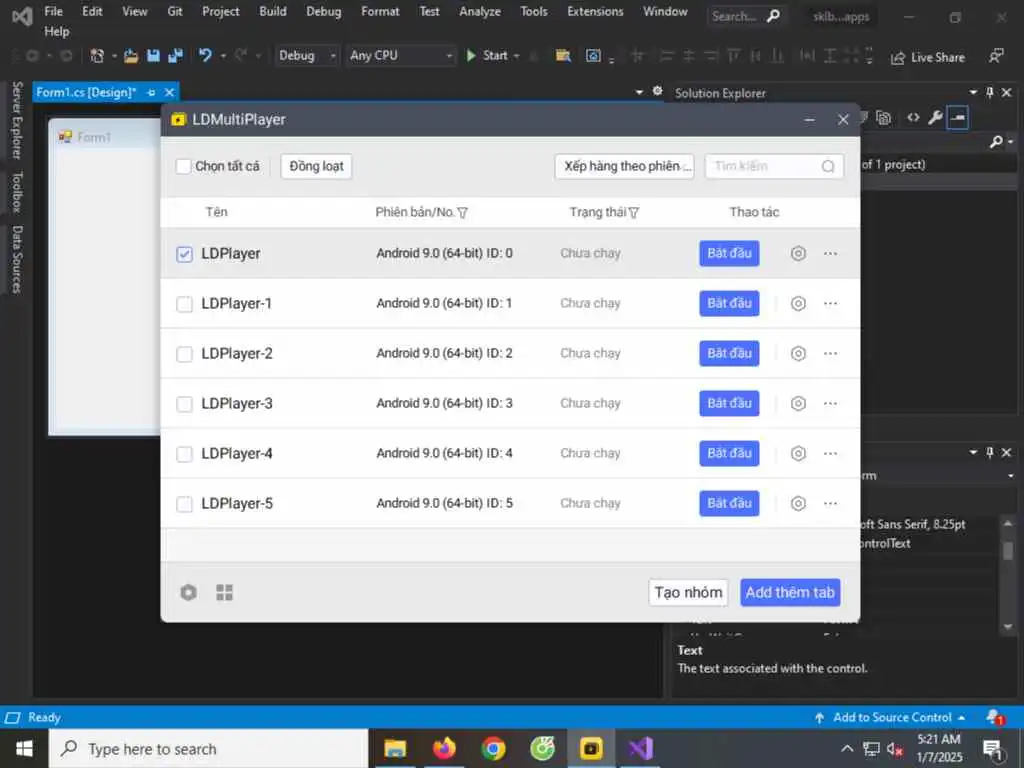Open Xếp hàng theo phiên sort dropdown

pyautogui.click(x=624, y=167)
